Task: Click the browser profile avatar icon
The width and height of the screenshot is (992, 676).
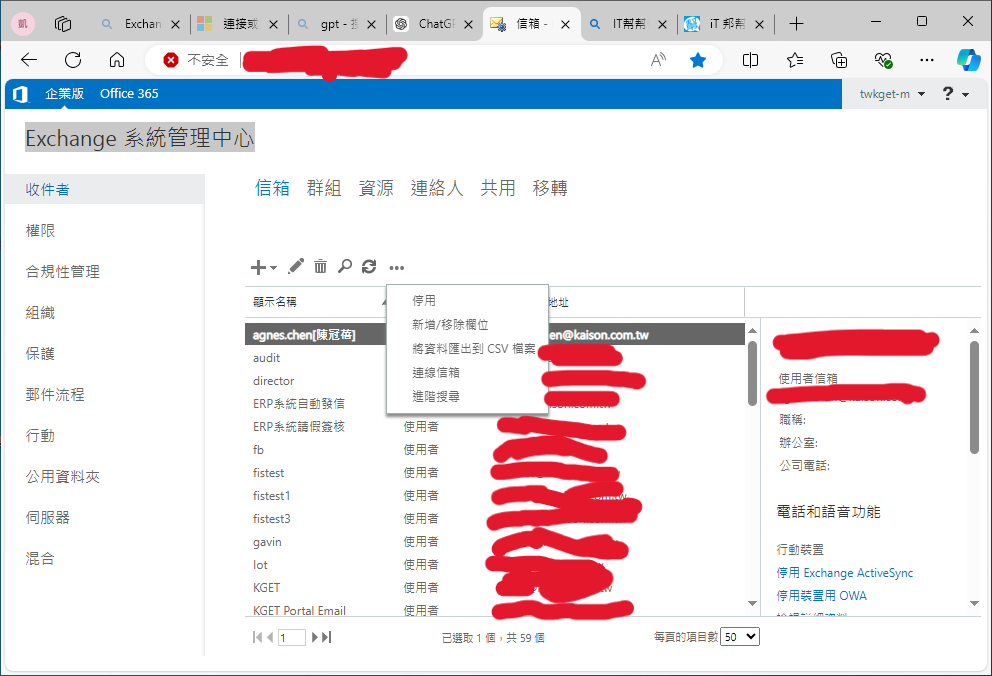Action: pos(23,24)
